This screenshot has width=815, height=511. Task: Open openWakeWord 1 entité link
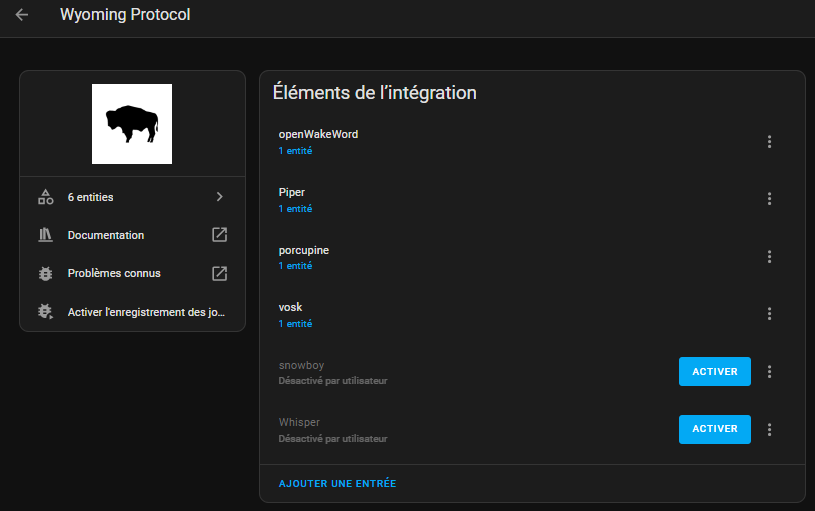(x=295, y=151)
